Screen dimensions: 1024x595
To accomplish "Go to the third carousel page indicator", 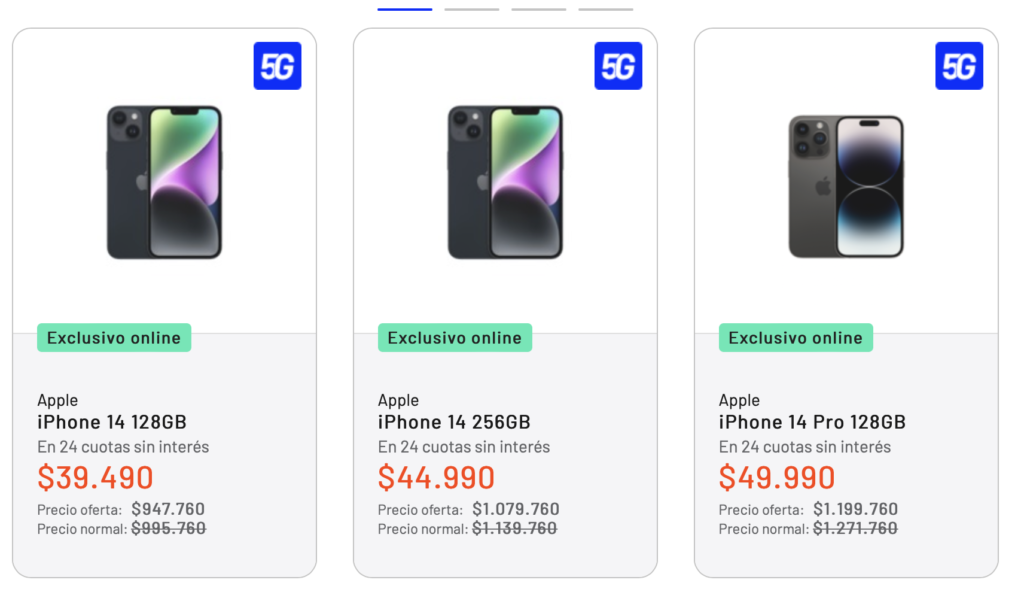I will [x=539, y=9].
